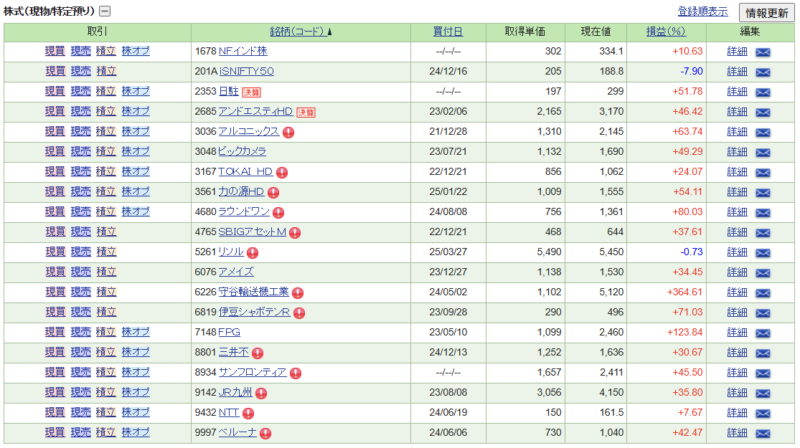Click 現売 in the iSNIFTY50 row

pos(81,71)
